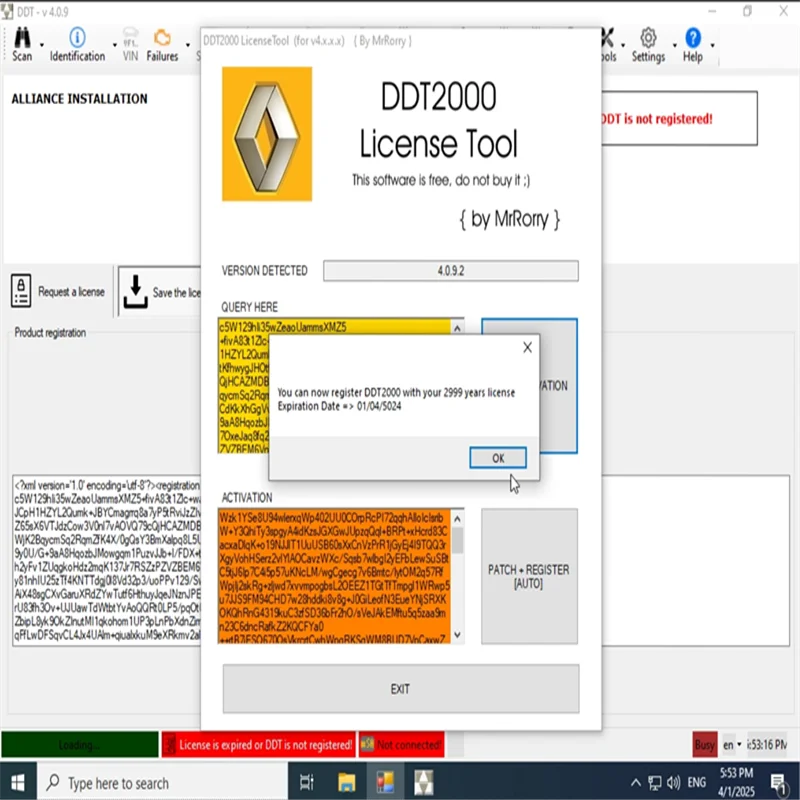The image size is (800, 800).
Task: Open the Windows Start menu
Action: pyautogui.click(x=18, y=782)
